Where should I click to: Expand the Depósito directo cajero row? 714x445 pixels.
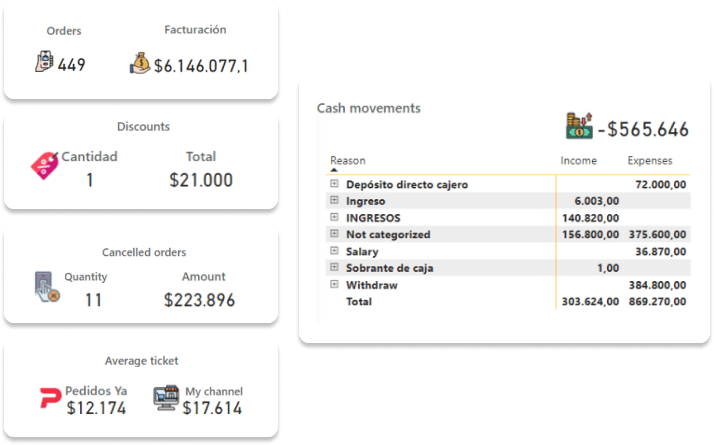point(334,184)
